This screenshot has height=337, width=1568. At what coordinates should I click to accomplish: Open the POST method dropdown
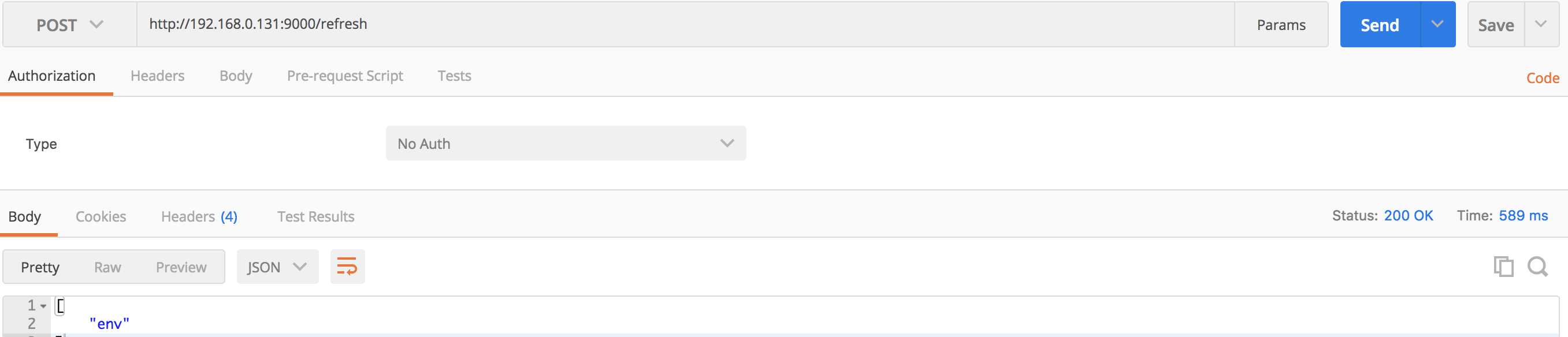69,24
